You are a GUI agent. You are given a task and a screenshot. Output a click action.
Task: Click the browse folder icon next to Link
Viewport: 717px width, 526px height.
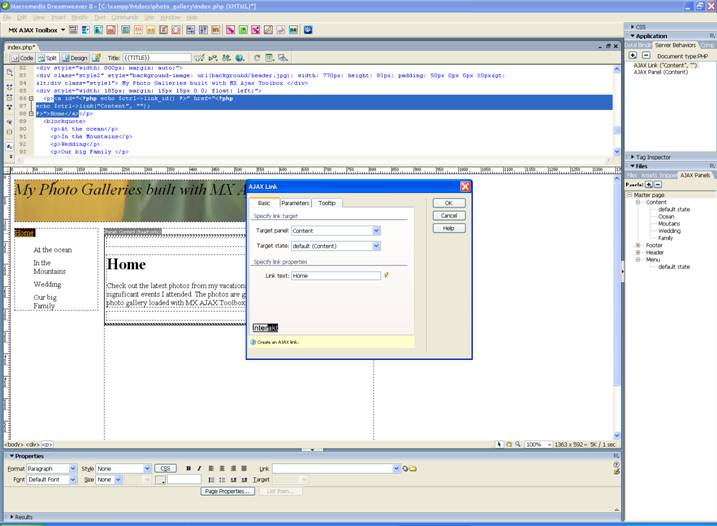(x=412, y=468)
